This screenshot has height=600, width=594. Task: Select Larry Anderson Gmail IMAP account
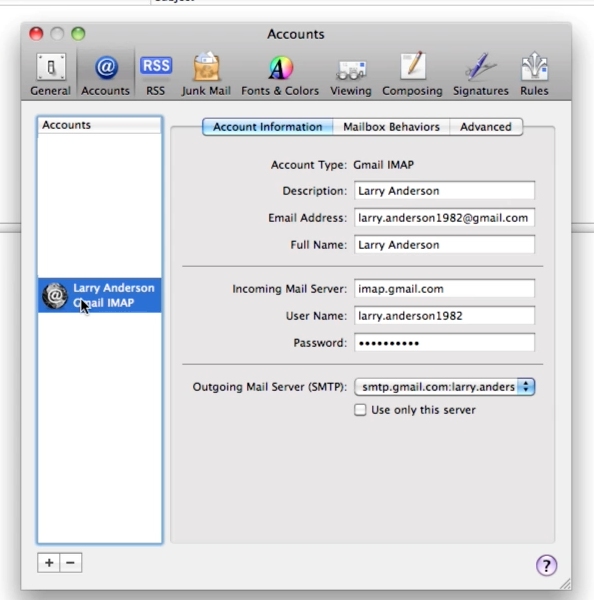click(x=100, y=295)
